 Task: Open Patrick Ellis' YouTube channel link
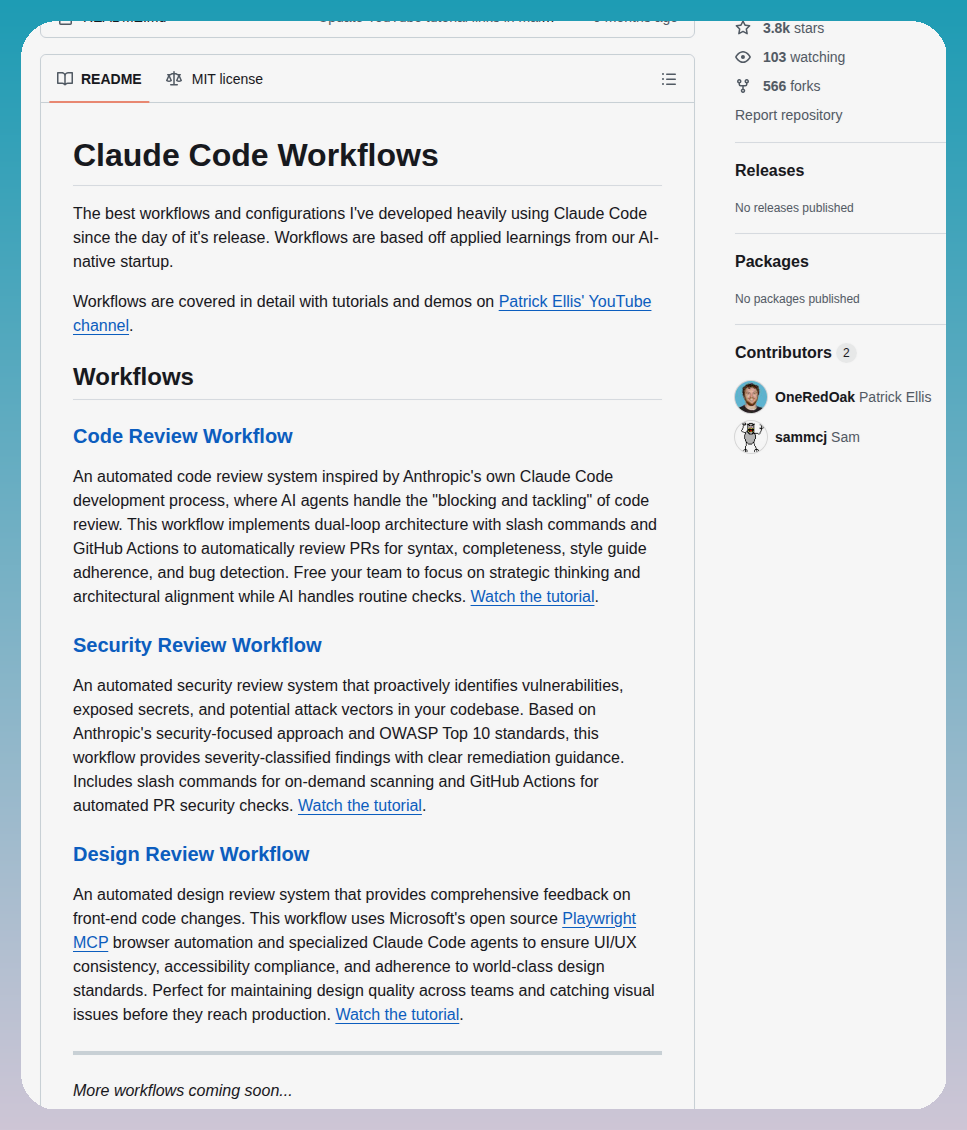[x=575, y=301]
